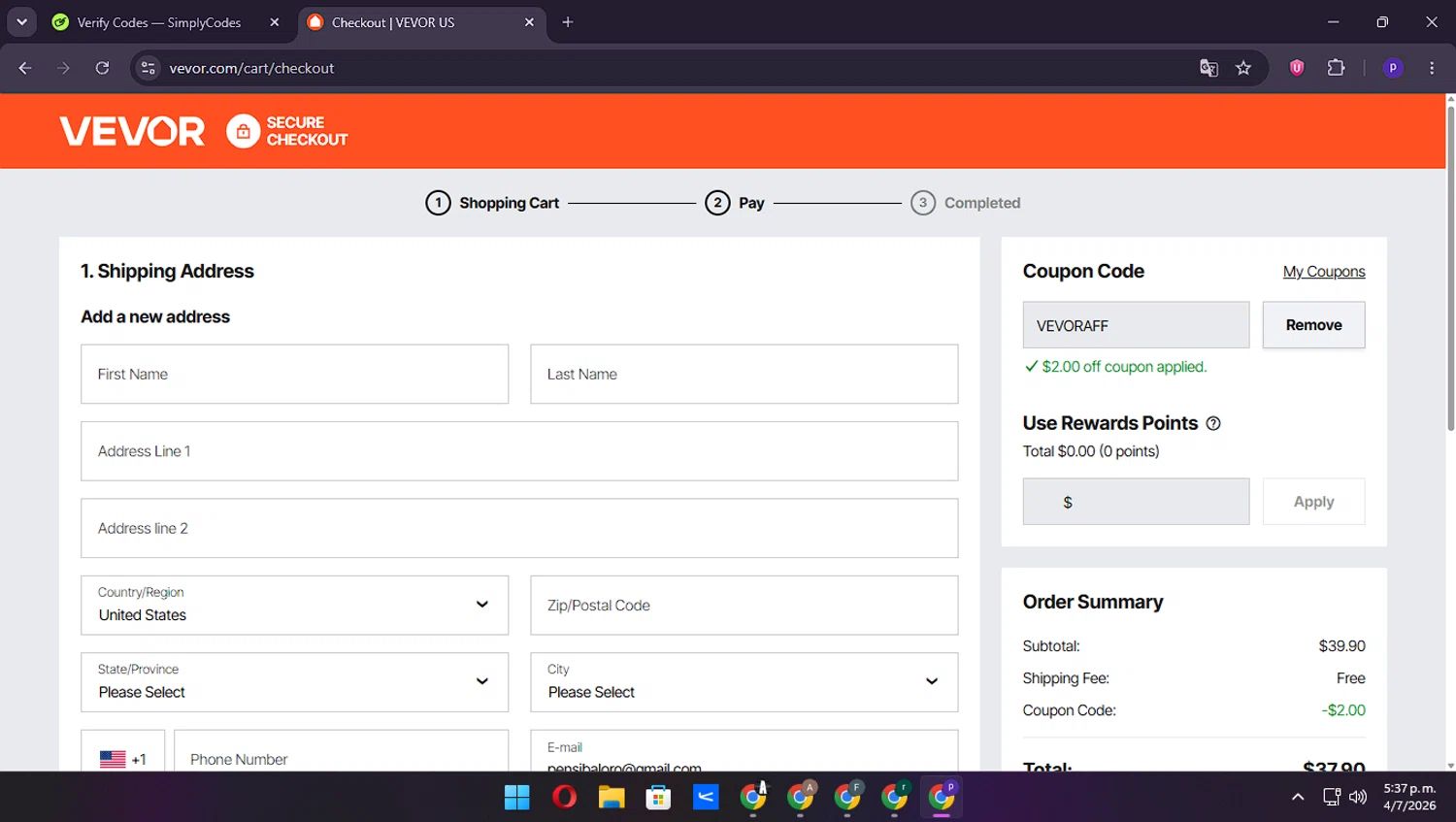This screenshot has height=822, width=1456.
Task: Focus the Last Name field
Action: pos(744,374)
